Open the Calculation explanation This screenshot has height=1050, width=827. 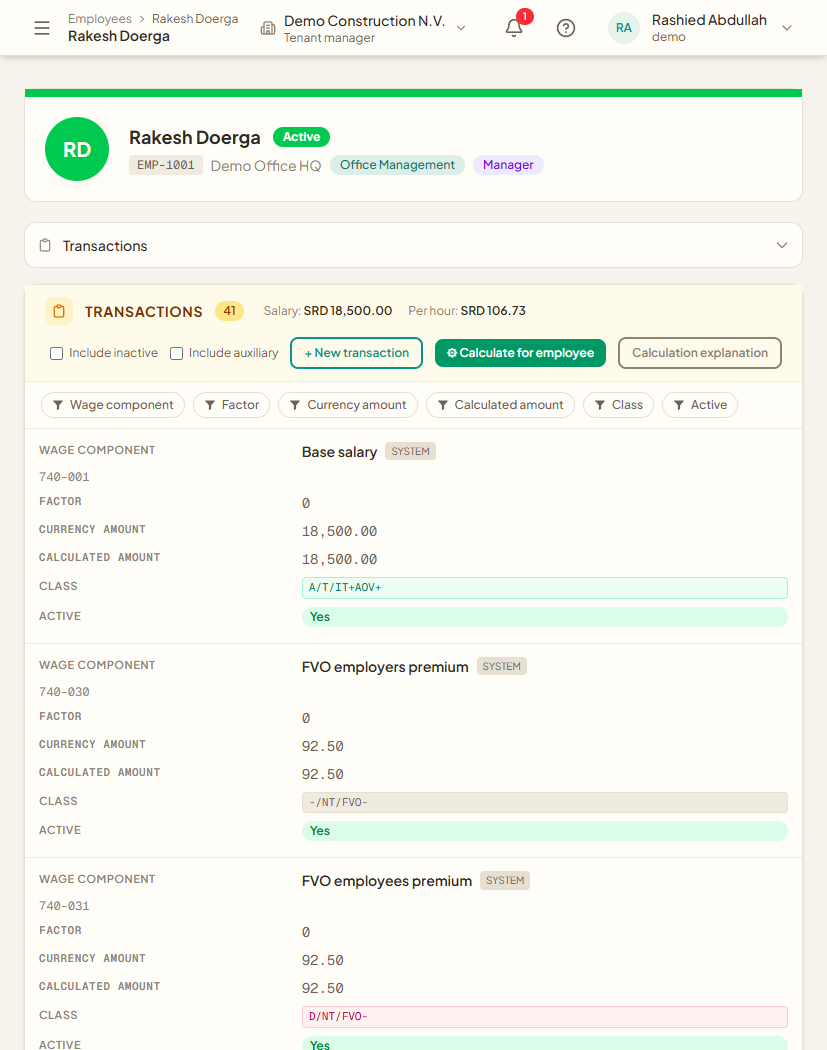click(x=700, y=353)
